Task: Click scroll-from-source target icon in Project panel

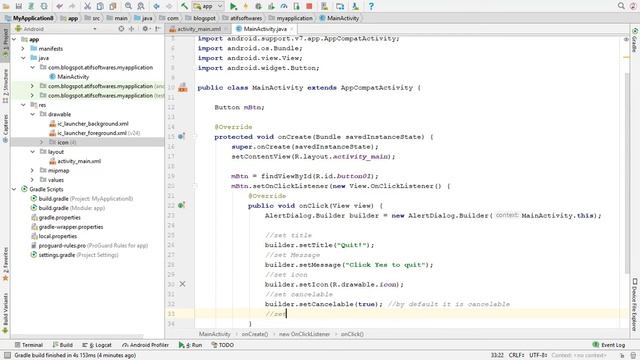Action: pos(121,29)
